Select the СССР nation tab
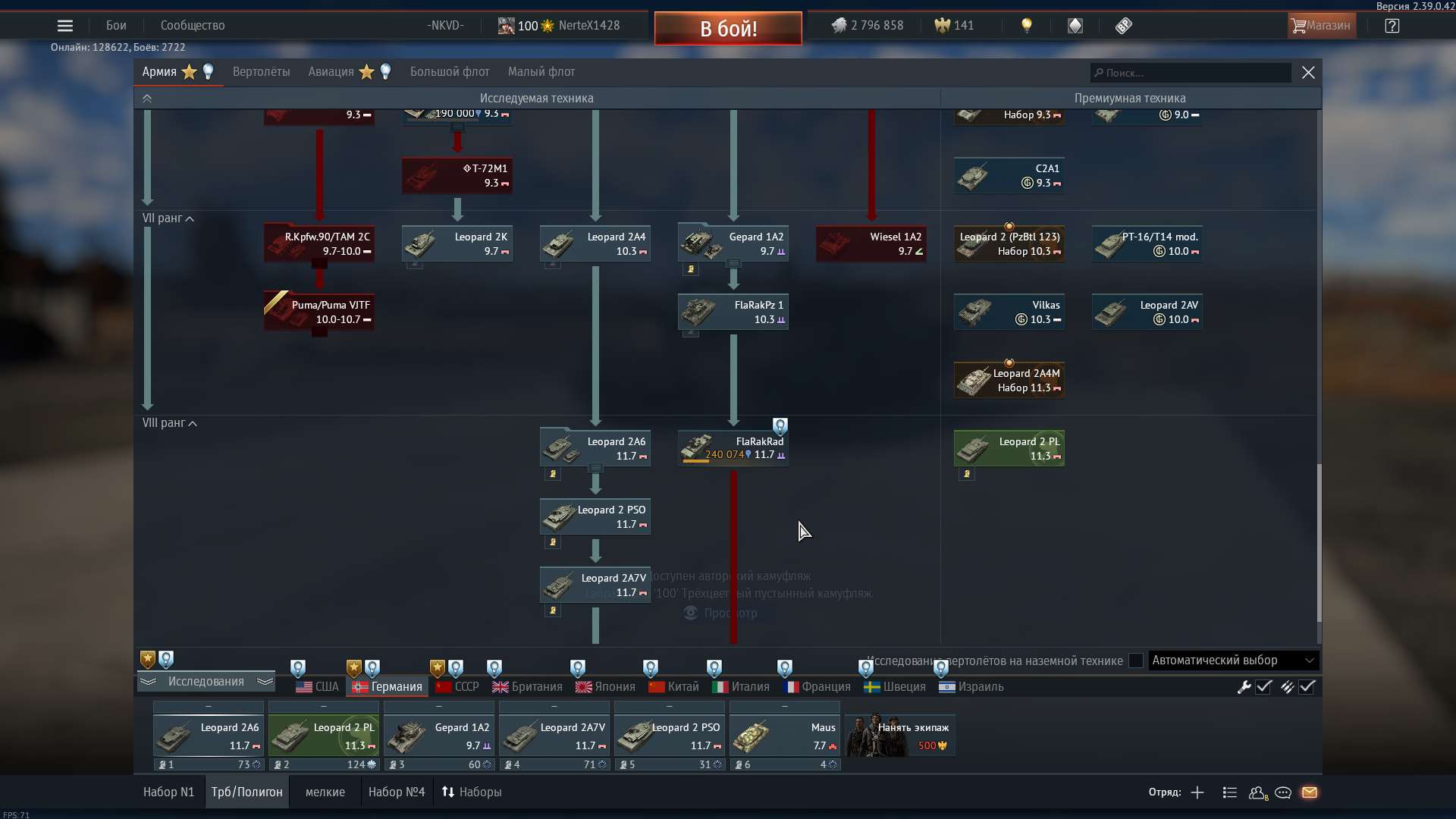This screenshot has height=819, width=1456. coord(457,687)
